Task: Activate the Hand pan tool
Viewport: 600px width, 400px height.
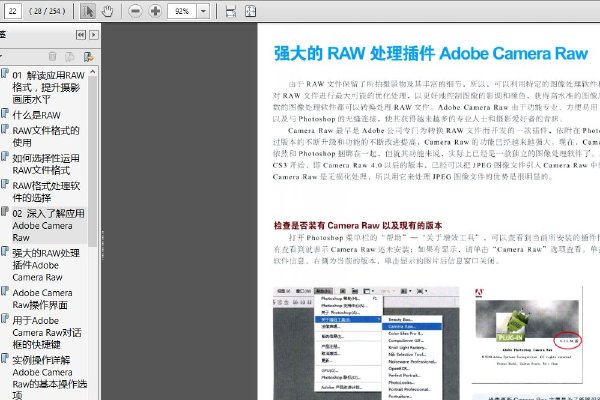Action: [x=108, y=11]
